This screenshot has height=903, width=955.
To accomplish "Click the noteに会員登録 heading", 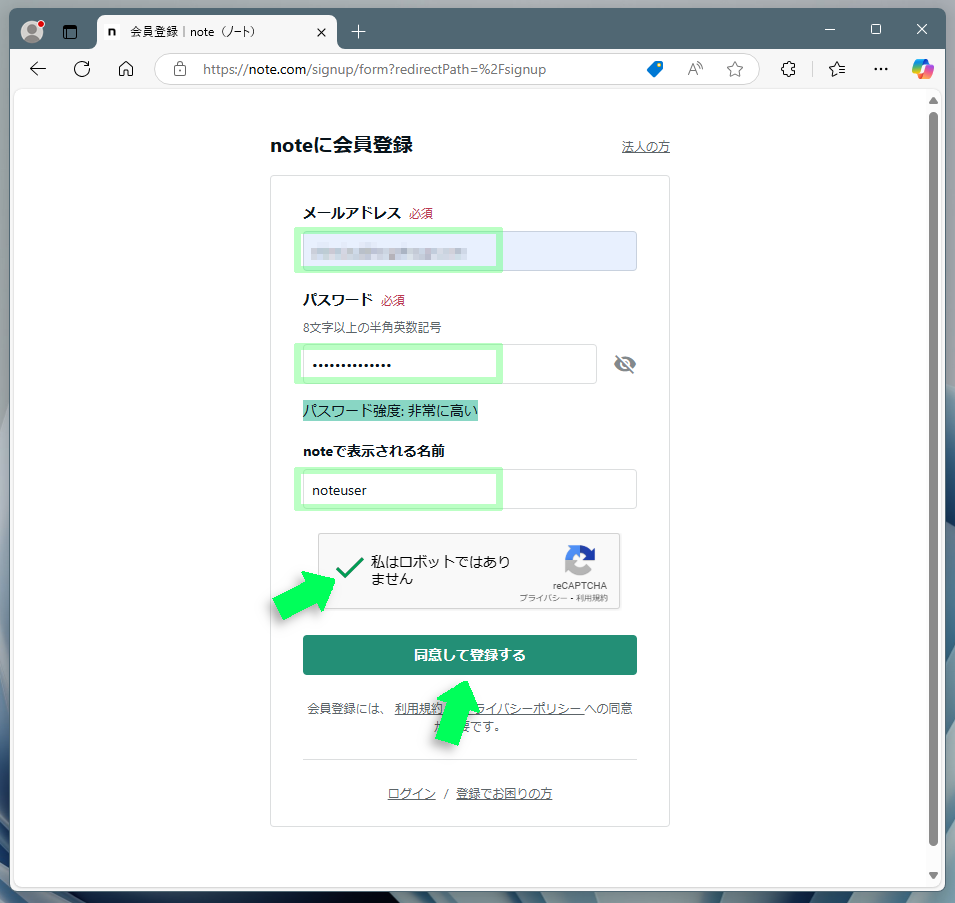I will point(342,145).
